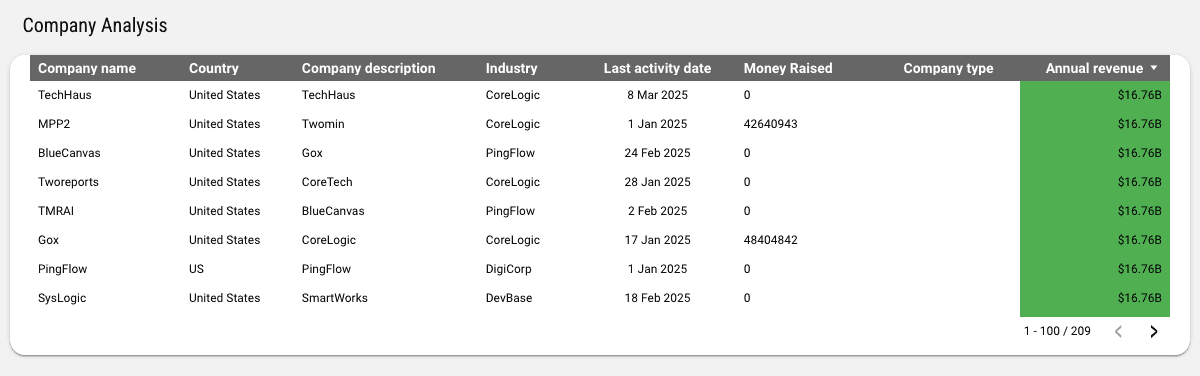The image size is (1200, 376).
Task: Click Gox row annual revenue cell
Action: click(1095, 240)
